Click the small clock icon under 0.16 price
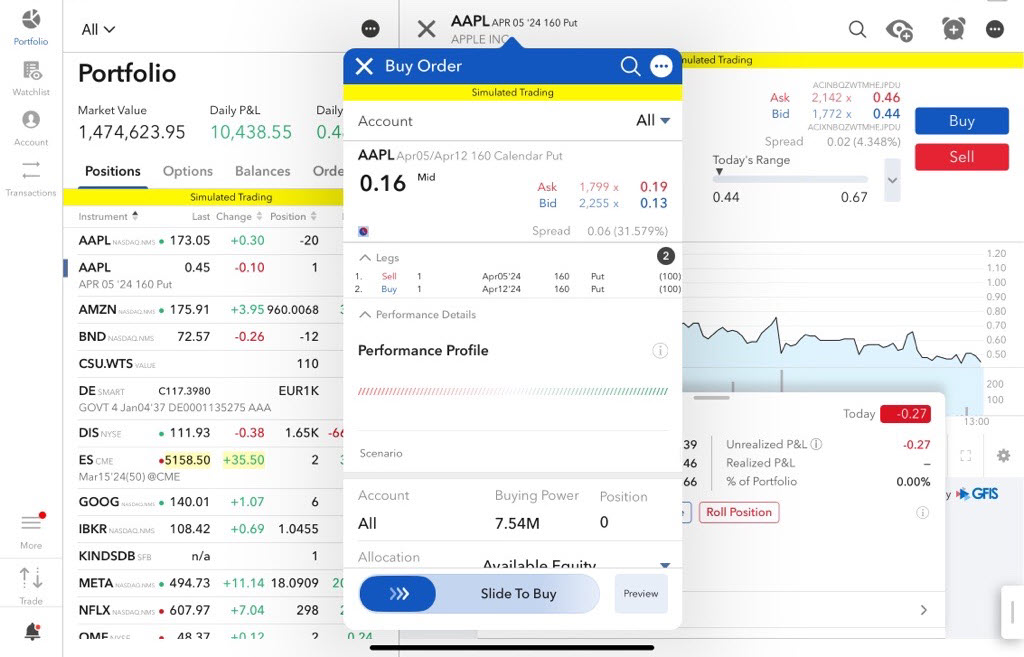 (364, 231)
